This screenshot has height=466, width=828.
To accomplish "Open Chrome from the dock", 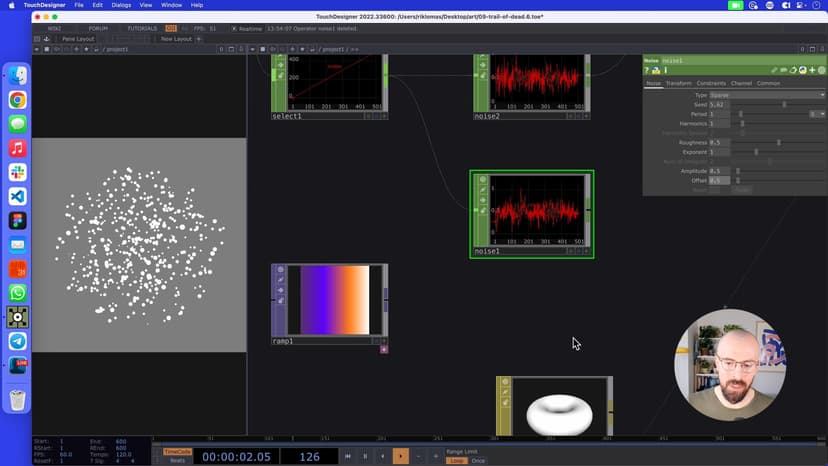I will (18, 100).
